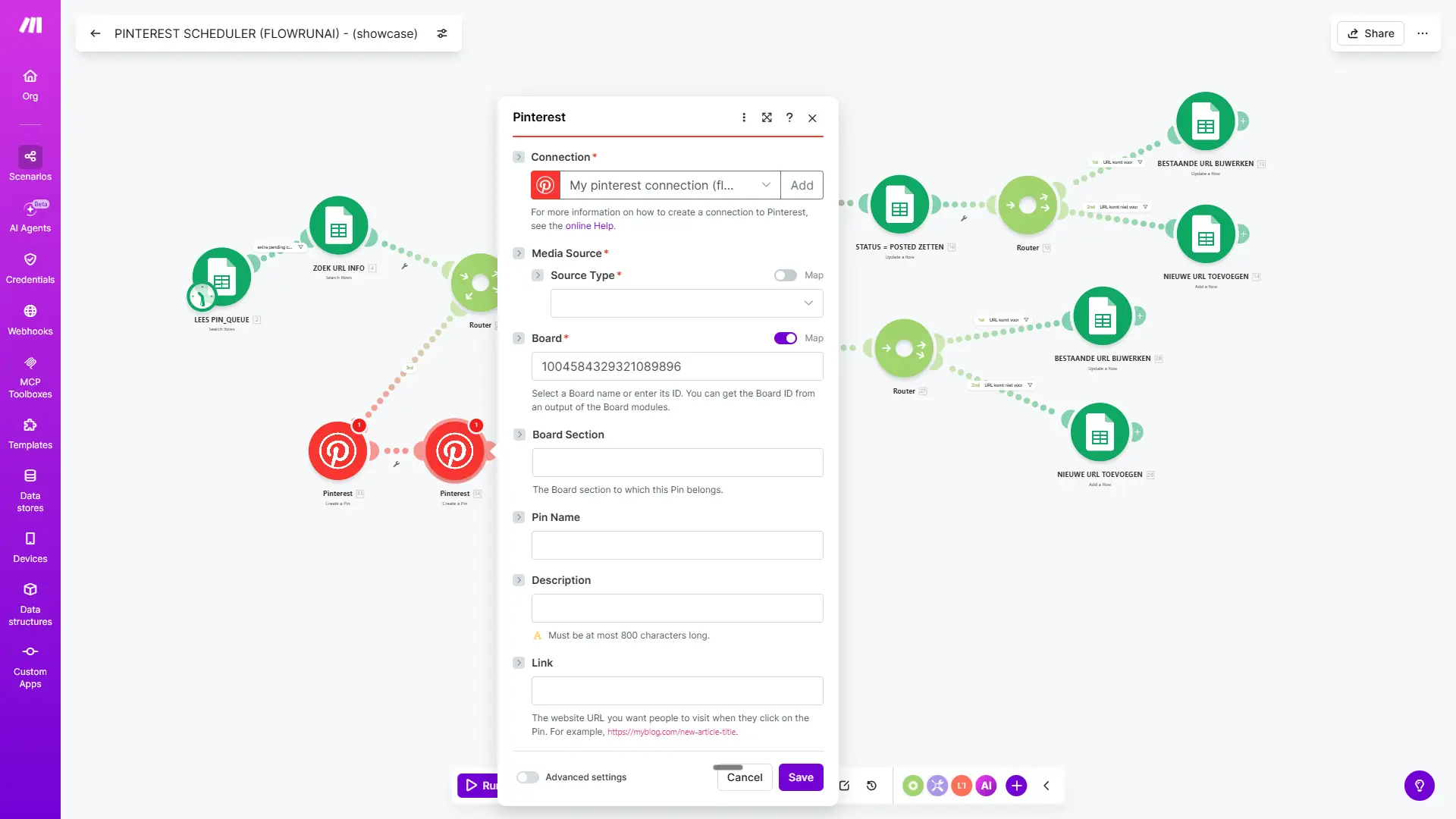
Task: Open the Source Type dropdown
Action: pyautogui.click(x=687, y=303)
